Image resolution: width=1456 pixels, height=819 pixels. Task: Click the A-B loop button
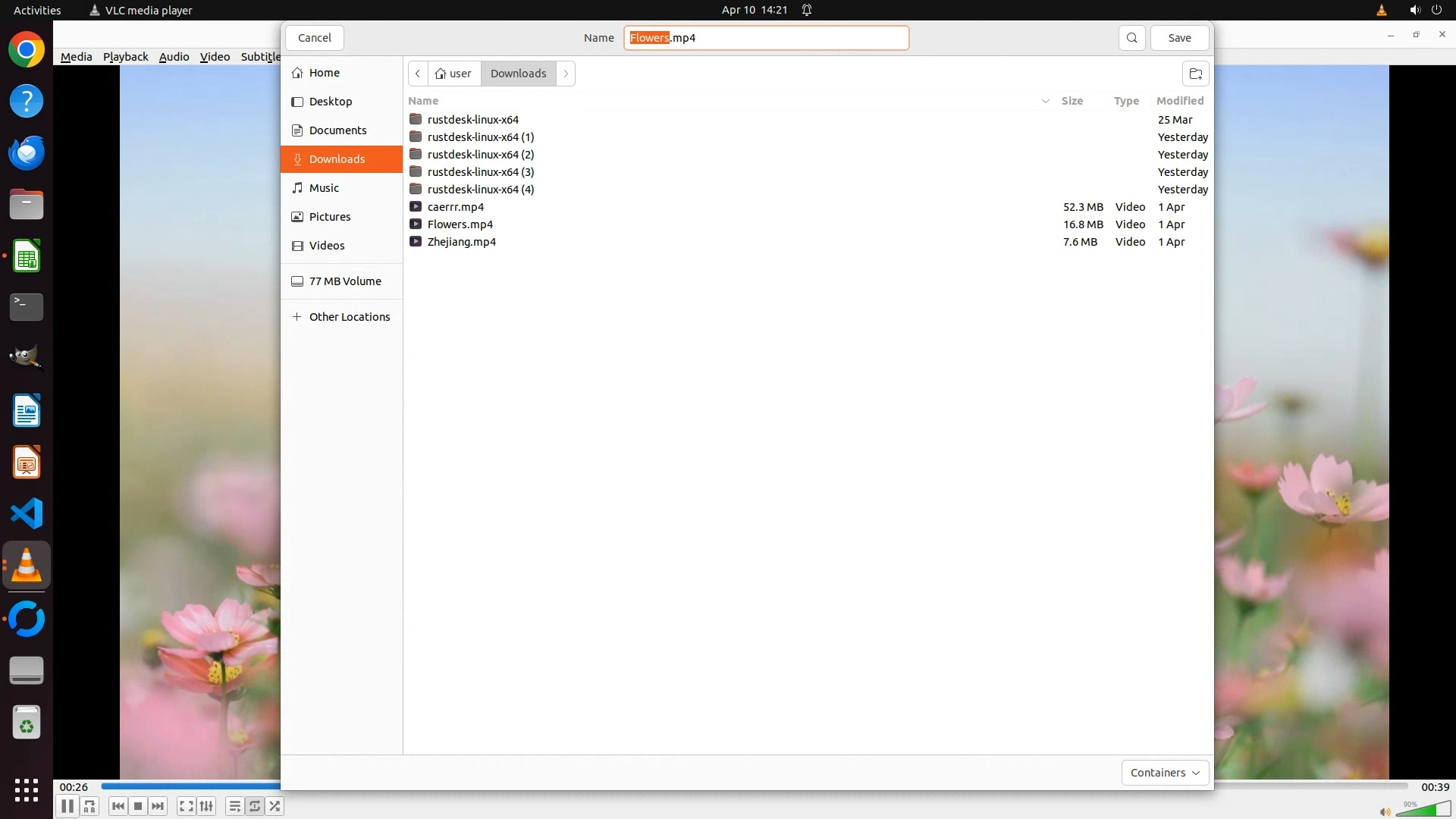[x=89, y=806]
